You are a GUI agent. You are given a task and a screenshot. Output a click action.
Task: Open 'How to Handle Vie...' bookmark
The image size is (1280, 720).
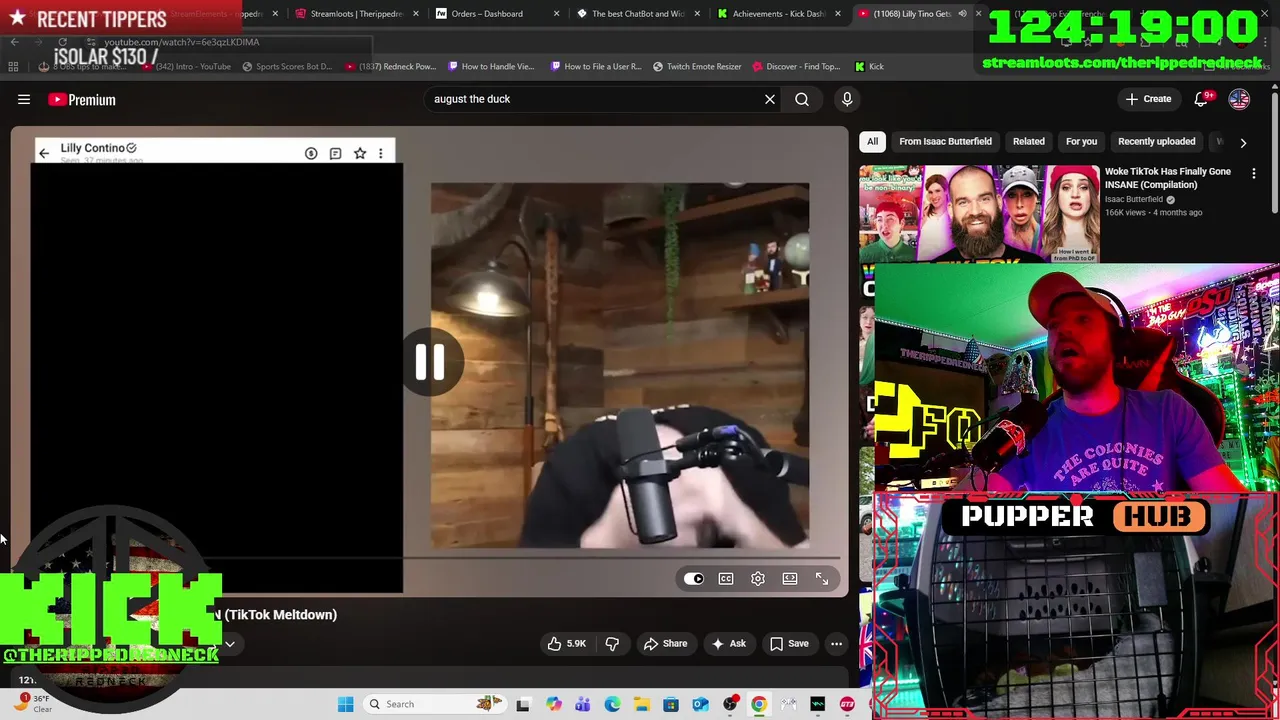(x=490, y=66)
